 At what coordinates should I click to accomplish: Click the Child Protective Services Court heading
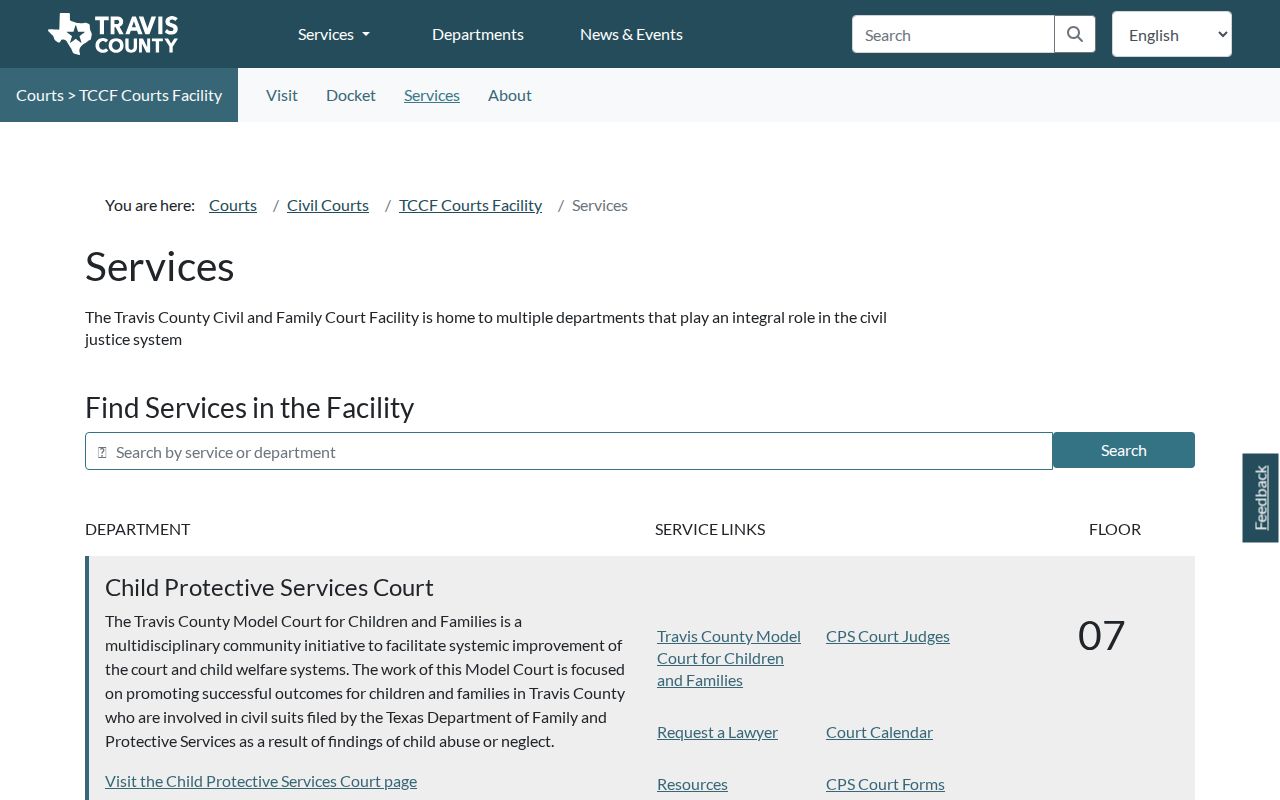point(269,587)
